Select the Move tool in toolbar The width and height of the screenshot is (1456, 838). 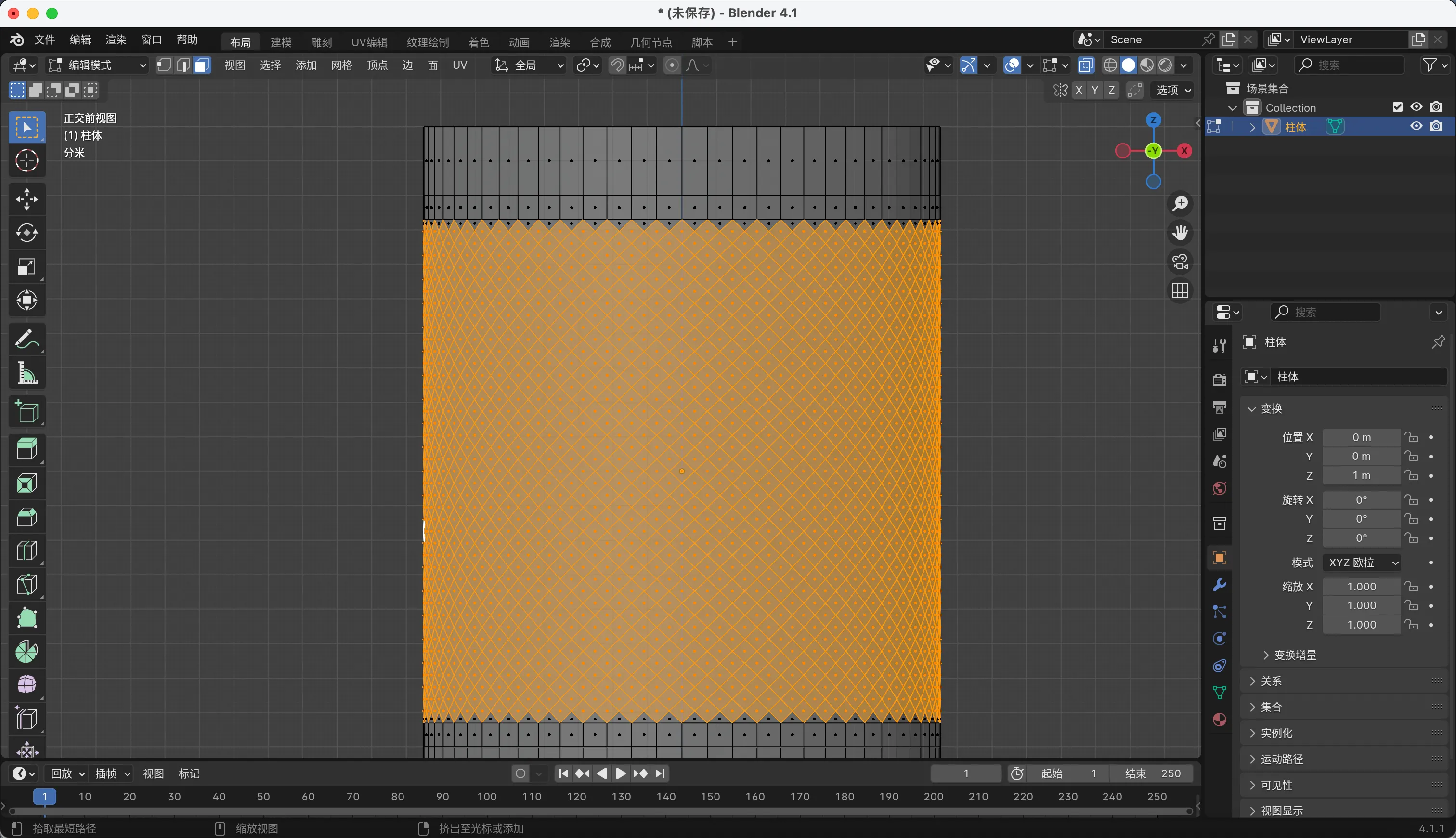(26, 199)
